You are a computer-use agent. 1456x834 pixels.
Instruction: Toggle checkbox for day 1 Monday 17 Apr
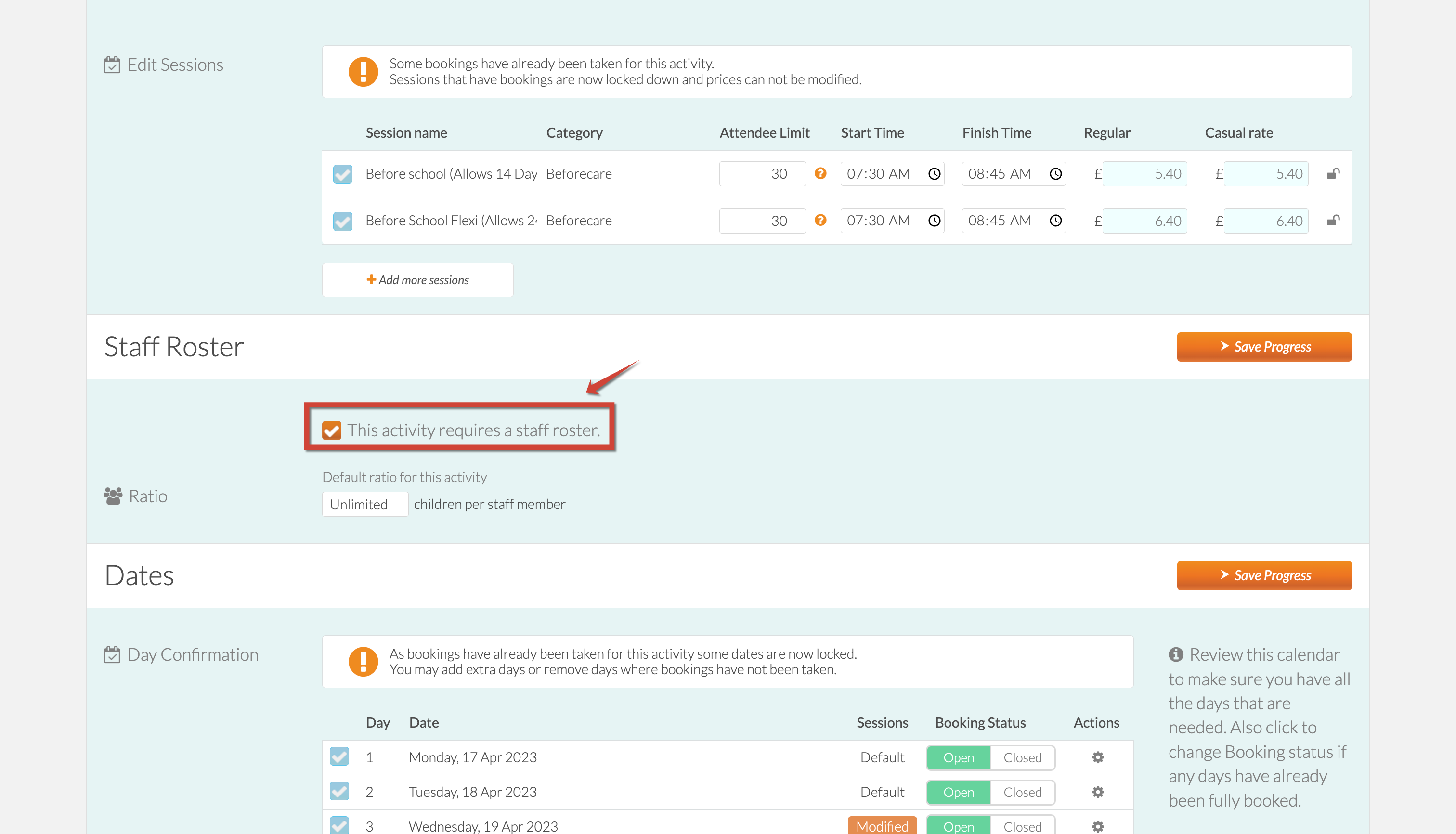point(339,756)
